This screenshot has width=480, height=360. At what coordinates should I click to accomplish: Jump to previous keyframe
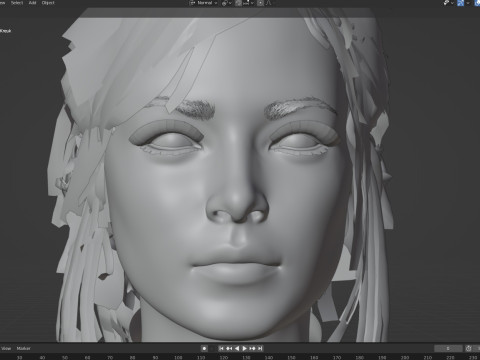click(229, 348)
